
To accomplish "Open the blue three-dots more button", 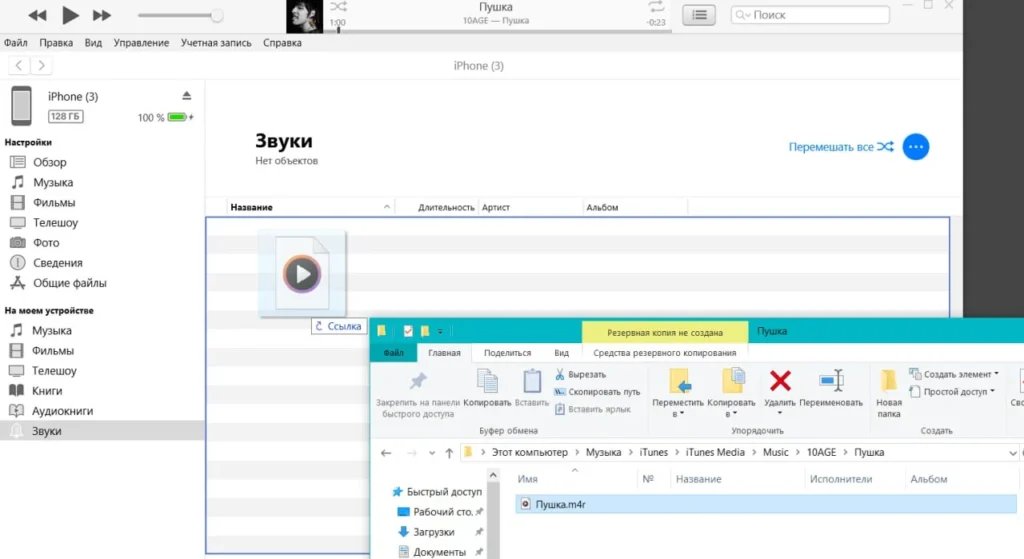I will pyautogui.click(x=916, y=146).
